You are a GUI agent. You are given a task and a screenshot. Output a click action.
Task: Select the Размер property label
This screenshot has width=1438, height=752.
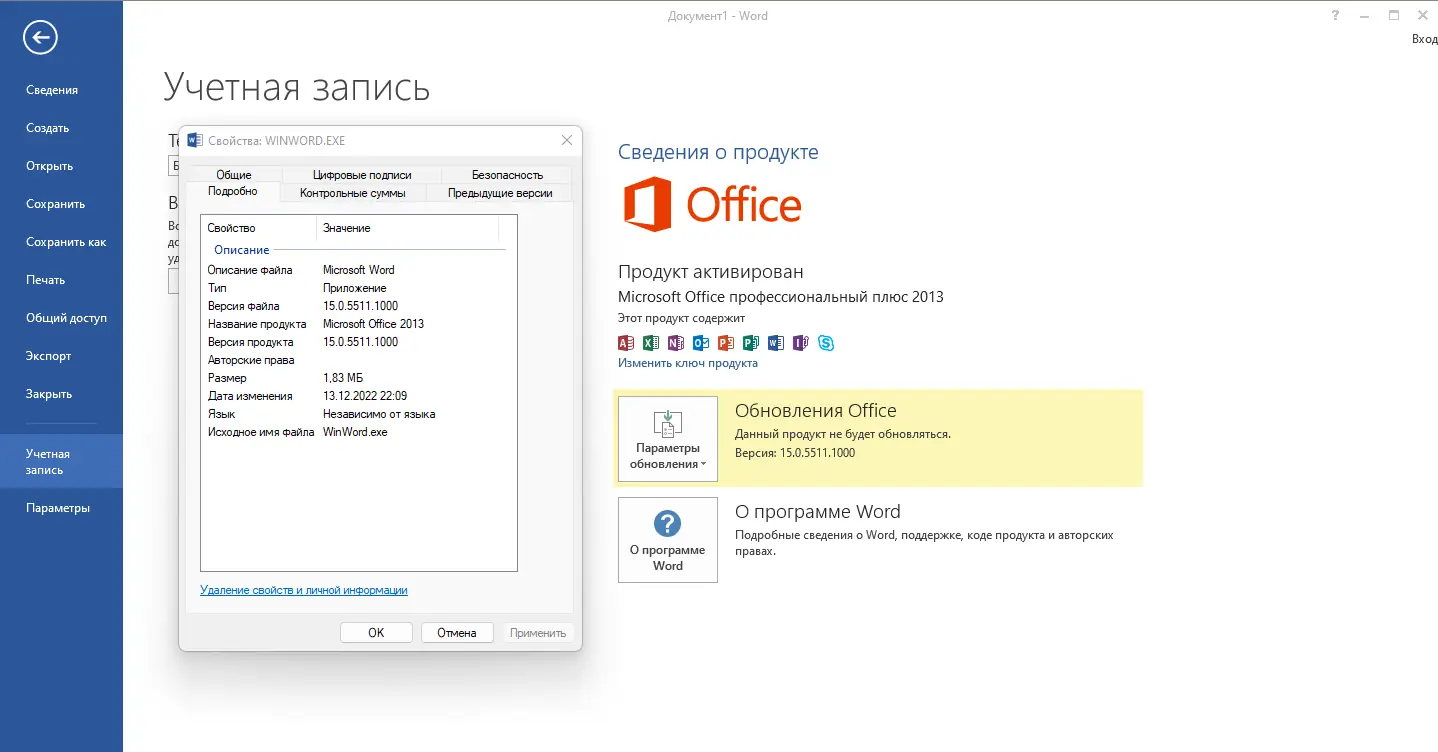227,378
